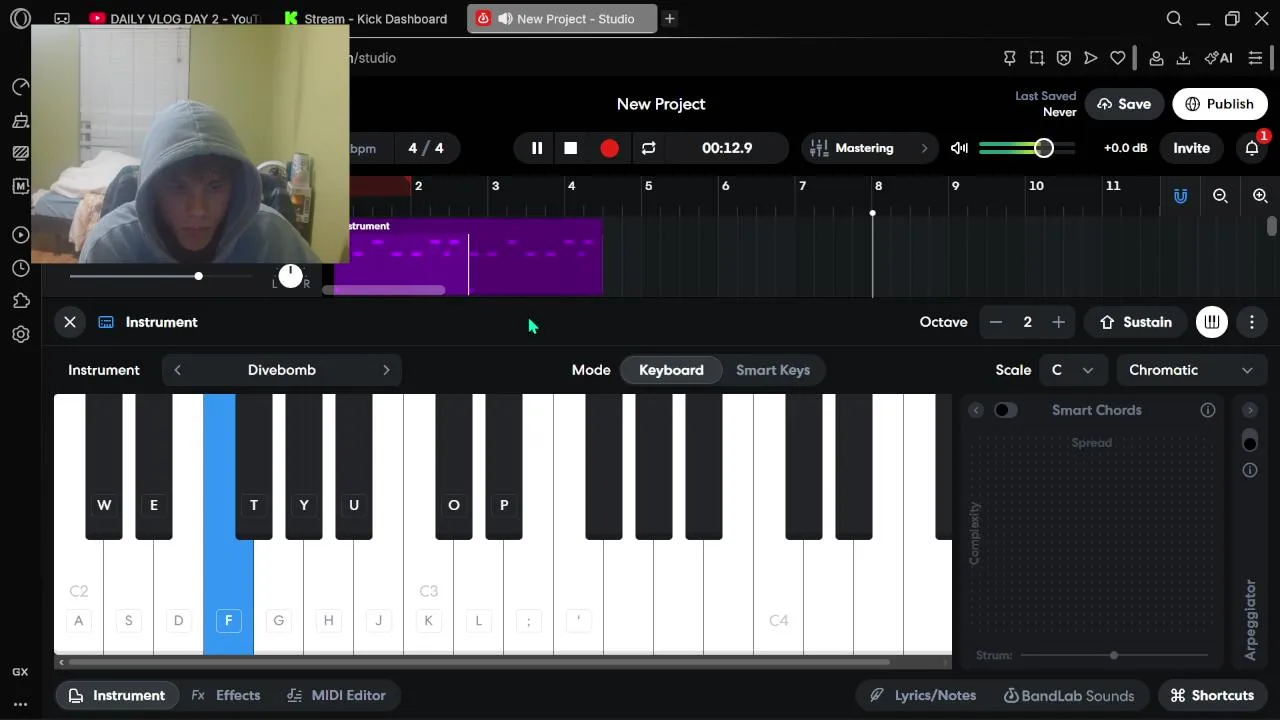Pause playback with the pause button

(537, 148)
